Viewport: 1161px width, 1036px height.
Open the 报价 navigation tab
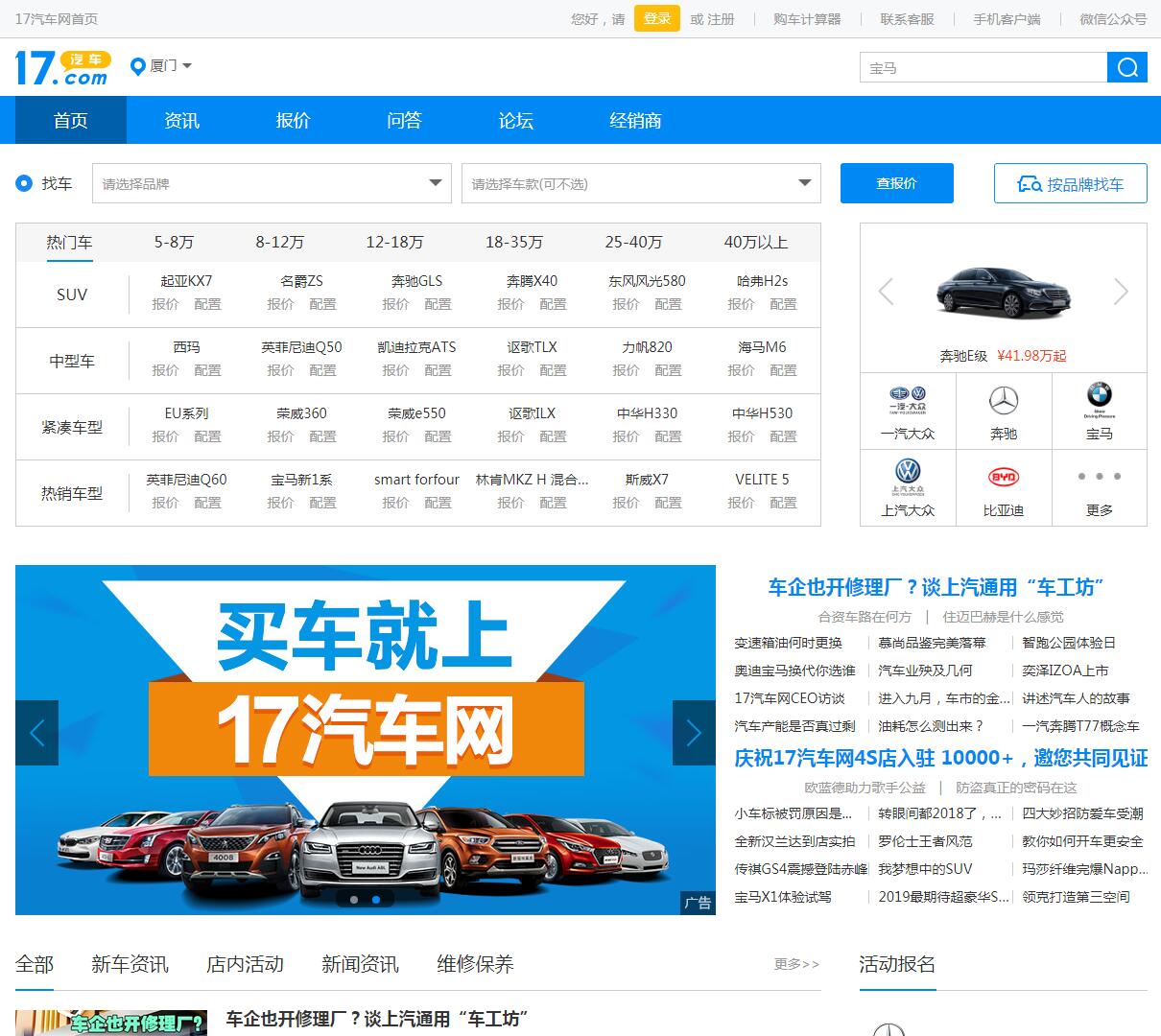tap(294, 120)
